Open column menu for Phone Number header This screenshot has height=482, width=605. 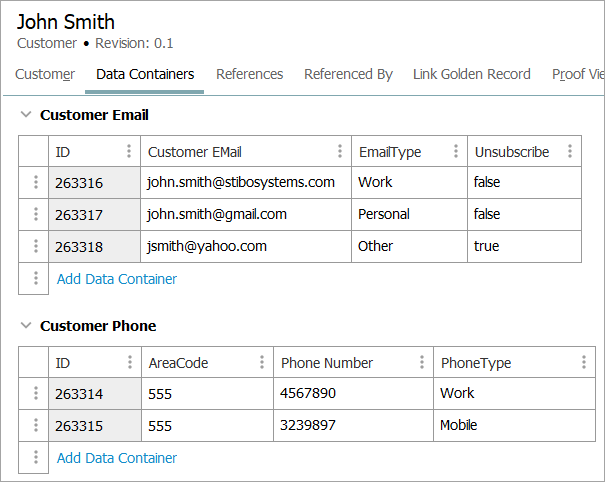point(422,363)
